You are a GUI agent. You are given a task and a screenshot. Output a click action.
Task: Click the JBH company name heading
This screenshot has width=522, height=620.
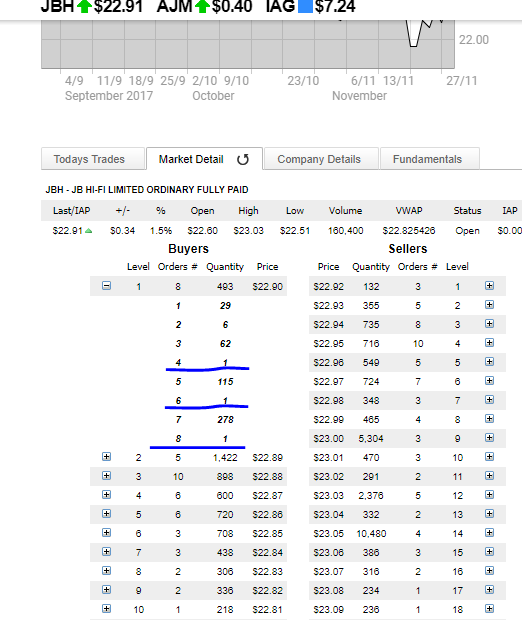(x=147, y=190)
